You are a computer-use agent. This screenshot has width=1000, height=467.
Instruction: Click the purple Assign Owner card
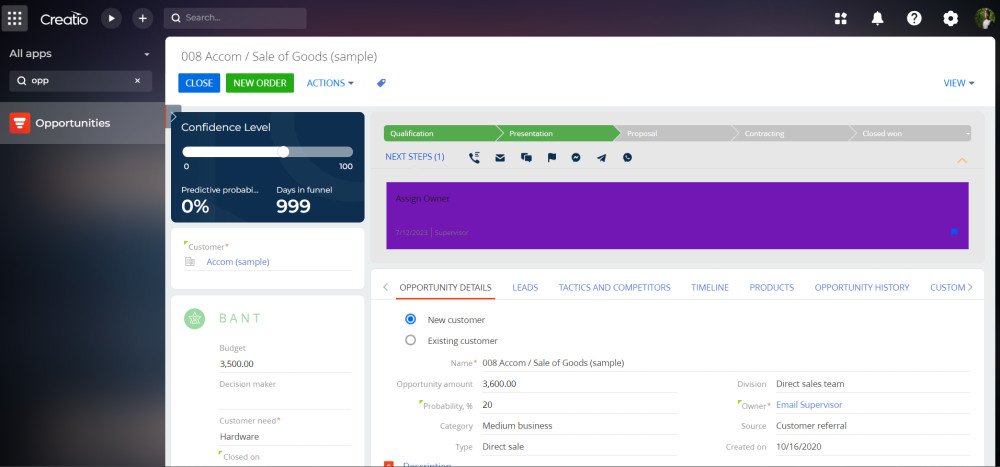(x=677, y=216)
